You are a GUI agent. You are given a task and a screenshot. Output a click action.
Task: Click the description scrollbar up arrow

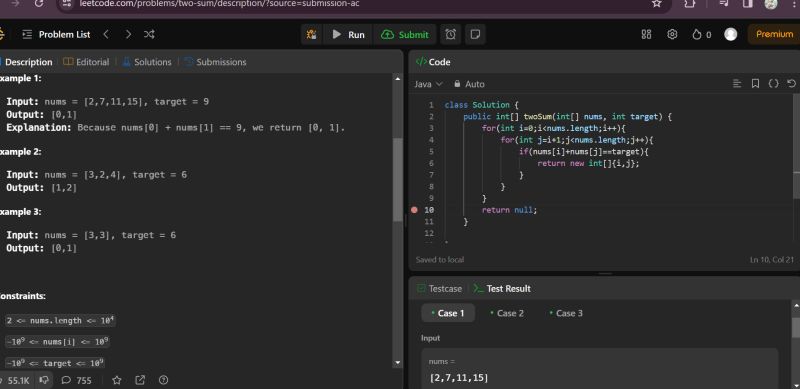[x=398, y=79]
